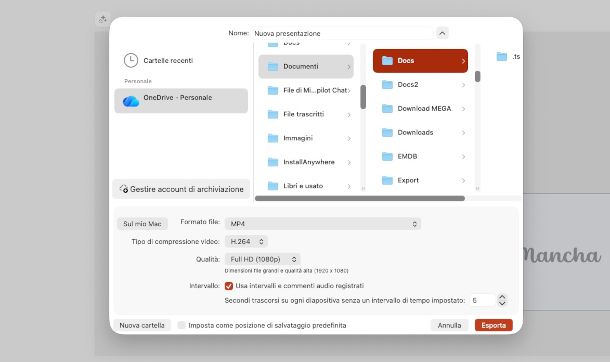Expand the Immagini folder chevron
Viewport: 610px width, 362px height.
point(349,138)
